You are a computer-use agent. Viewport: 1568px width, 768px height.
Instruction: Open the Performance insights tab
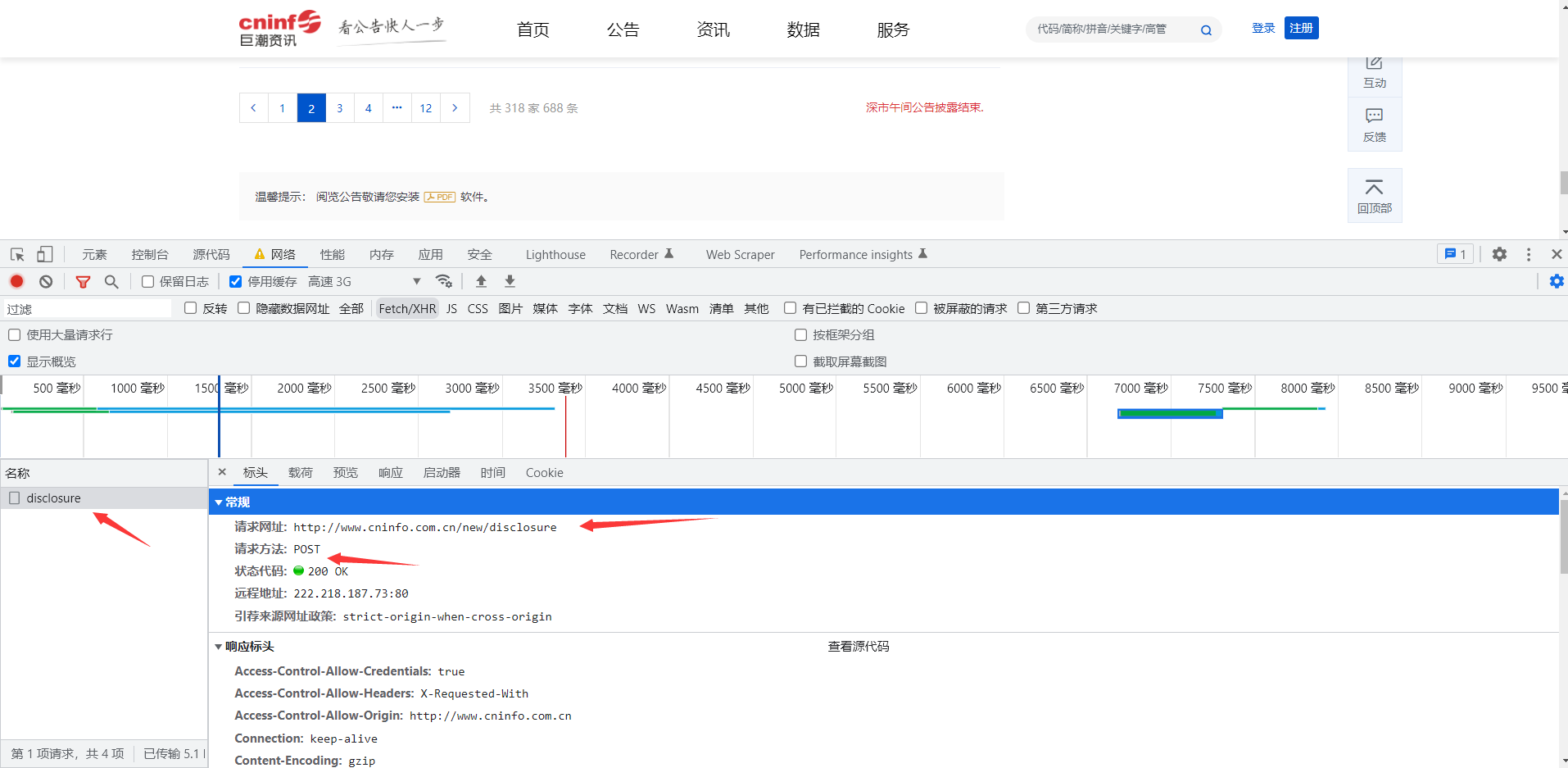pos(862,254)
